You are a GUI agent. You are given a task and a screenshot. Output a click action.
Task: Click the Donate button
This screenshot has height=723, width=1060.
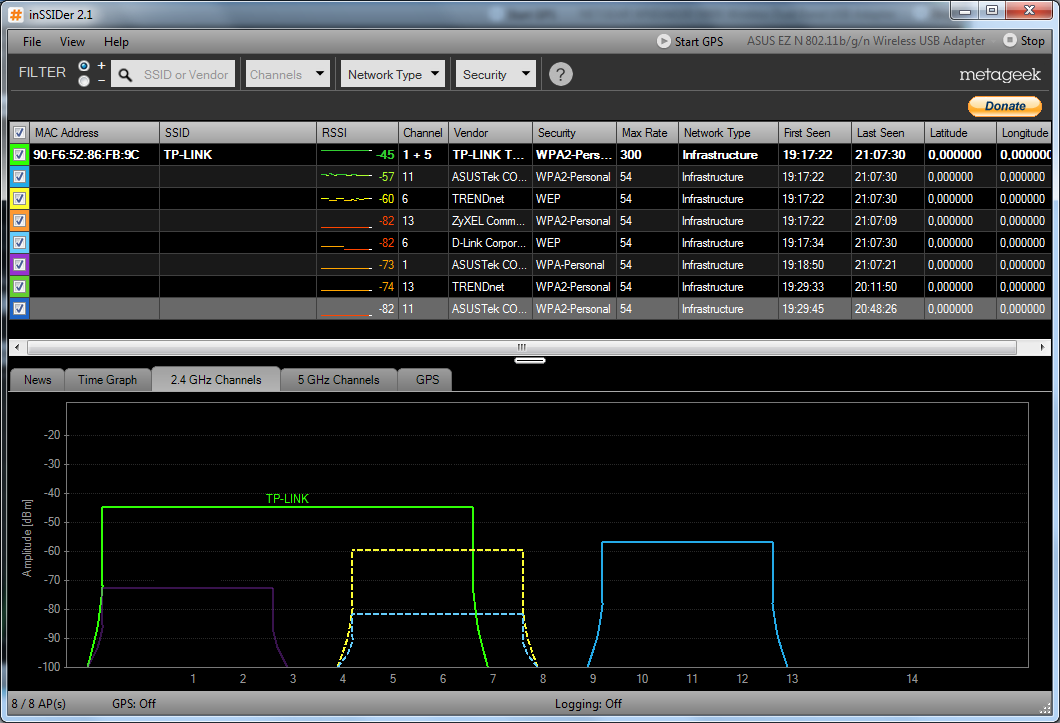click(x=1005, y=106)
